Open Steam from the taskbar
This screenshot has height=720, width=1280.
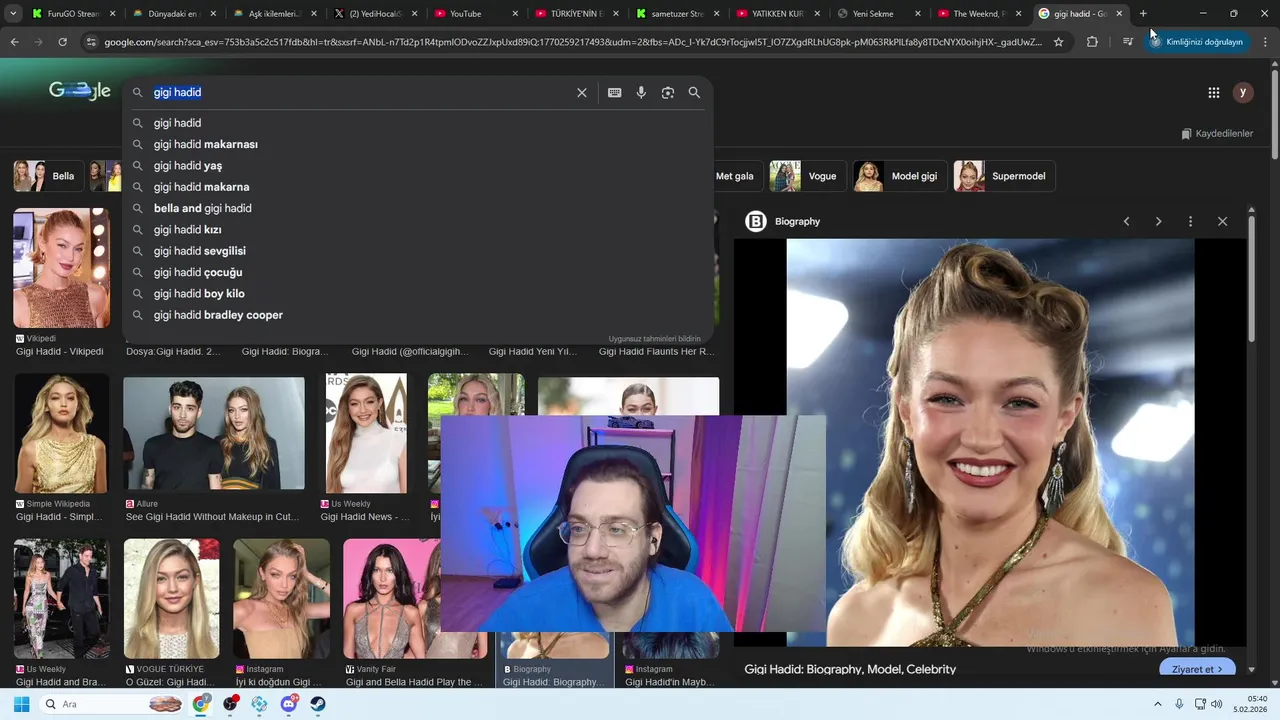pos(318,704)
